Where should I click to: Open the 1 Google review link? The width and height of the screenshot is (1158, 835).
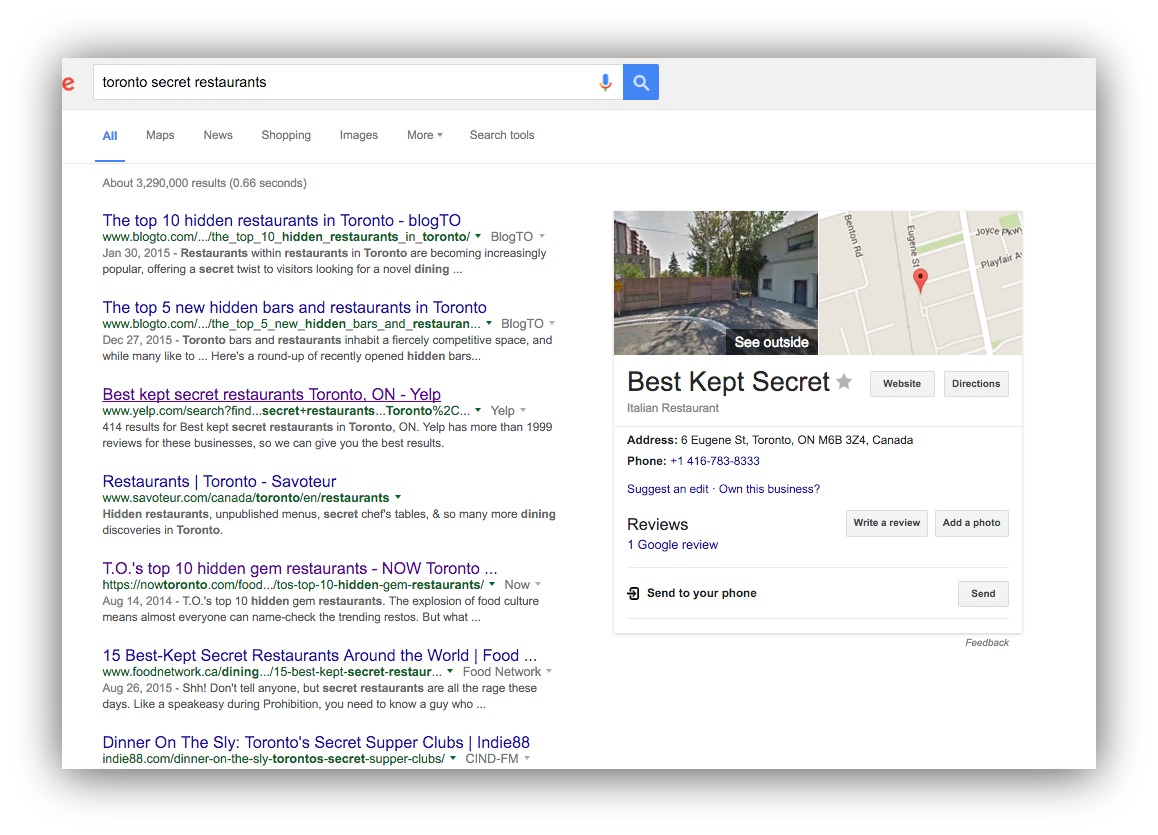click(672, 545)
